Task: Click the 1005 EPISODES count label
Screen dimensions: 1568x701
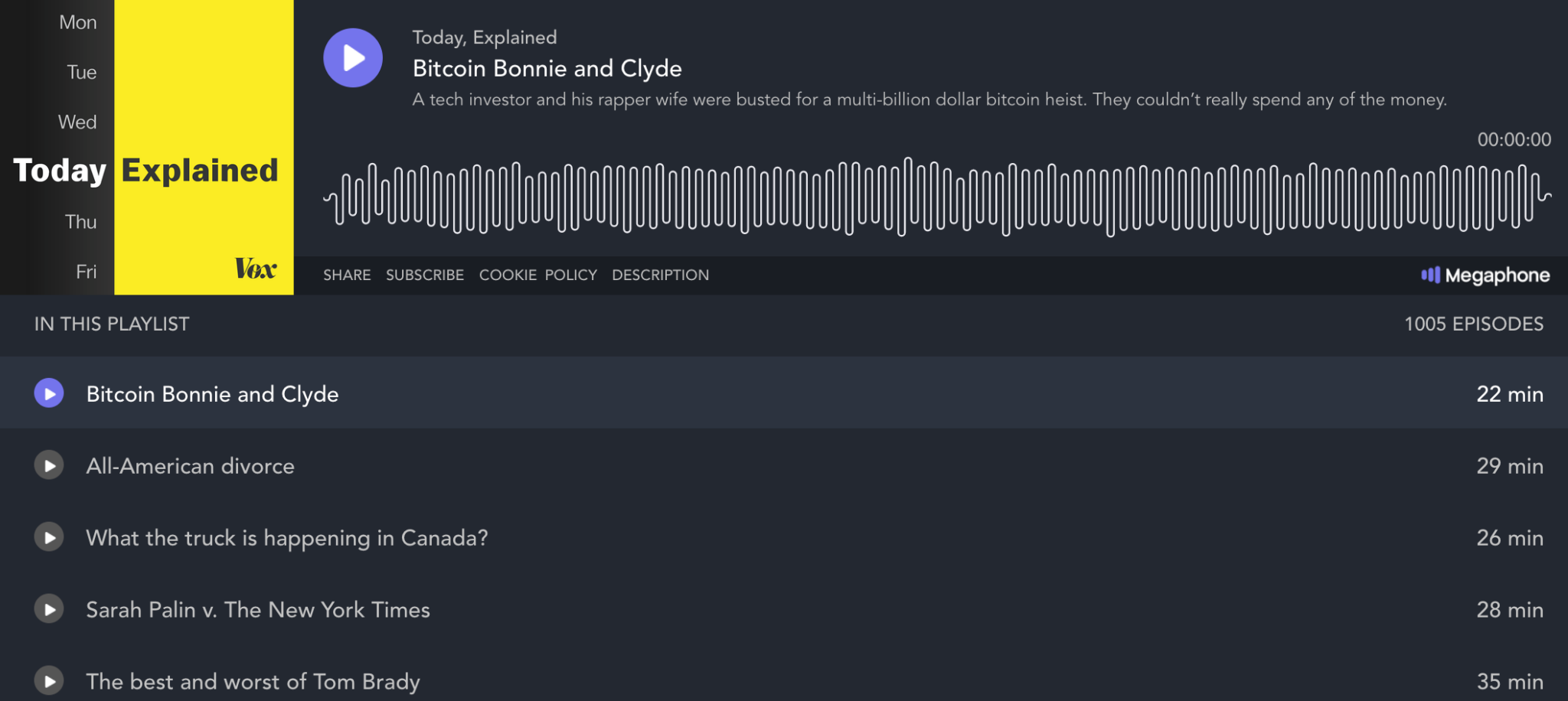Action: [x=1473, y=324]
